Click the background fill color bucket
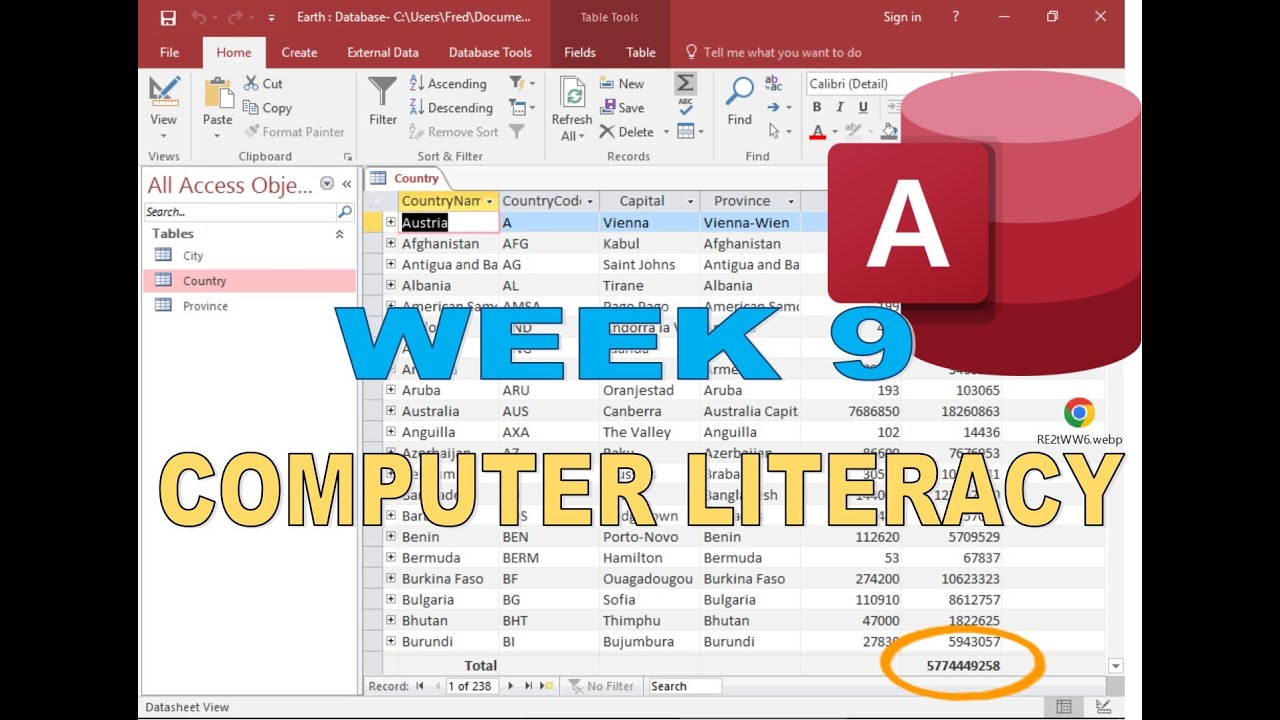Image resolution: width=1280 pixels, height=720 pixels. coord(888,131)
